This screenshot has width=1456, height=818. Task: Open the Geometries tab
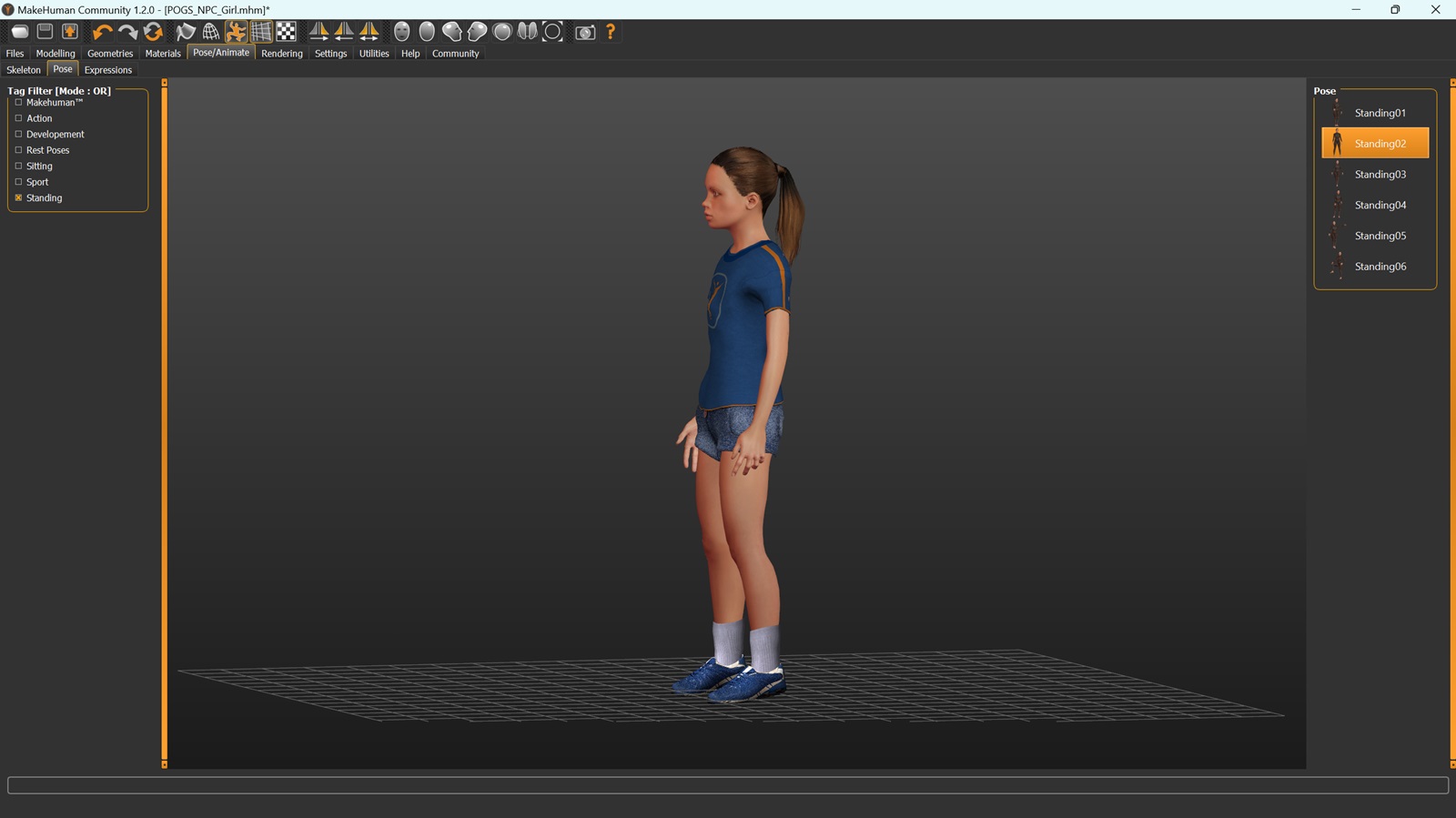110,54
